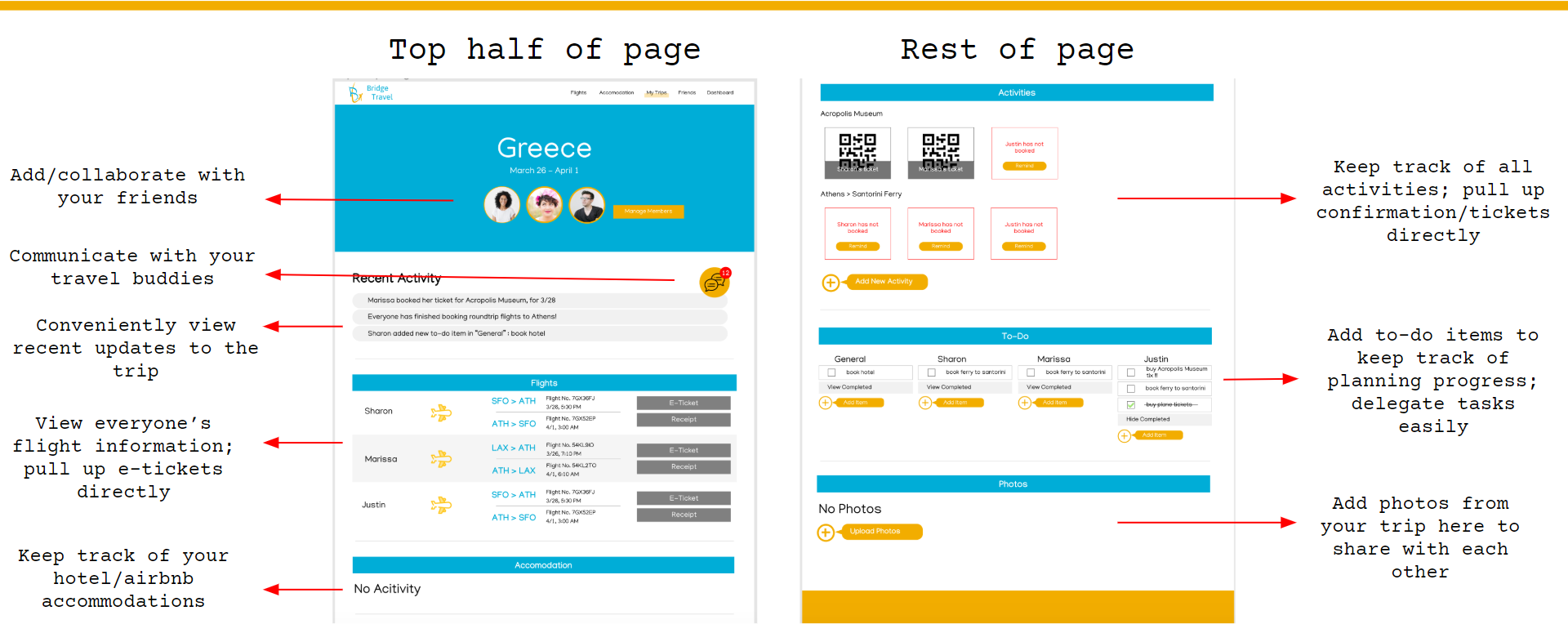Open the chat messages bubble icon

pos(714,283)
